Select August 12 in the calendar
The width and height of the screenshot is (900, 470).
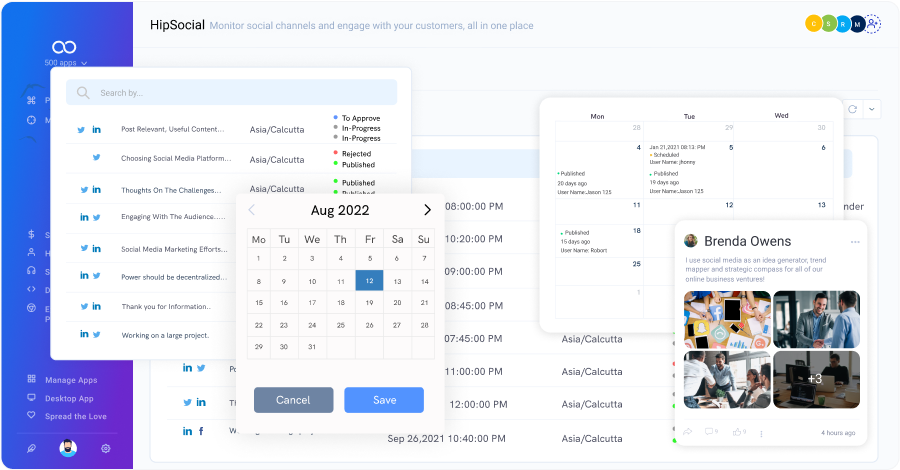click(369, 282)
